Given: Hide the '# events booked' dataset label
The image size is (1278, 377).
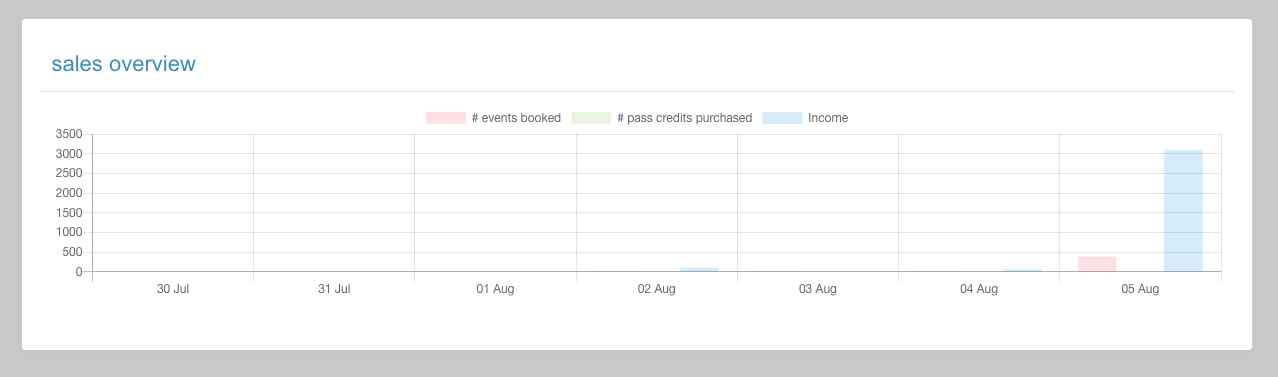Looking at the screenshot, I should pos(516,118).
